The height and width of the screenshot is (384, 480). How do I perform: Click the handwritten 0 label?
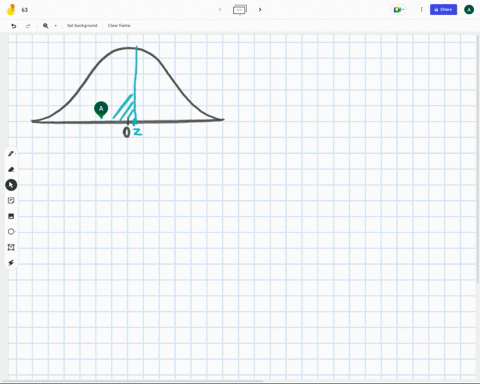click(x=126, y=132)
